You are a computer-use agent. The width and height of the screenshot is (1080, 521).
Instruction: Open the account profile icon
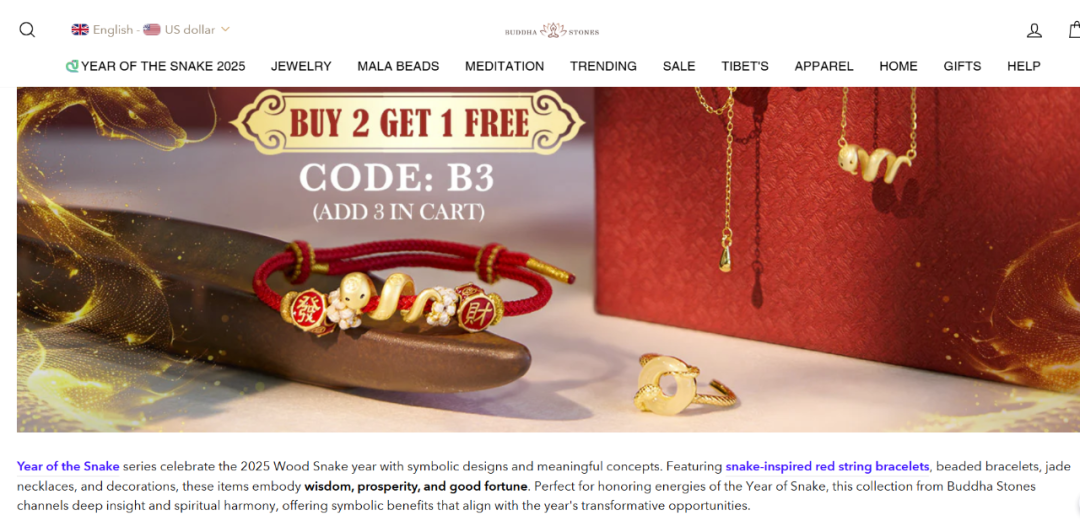pos(1034,30)
